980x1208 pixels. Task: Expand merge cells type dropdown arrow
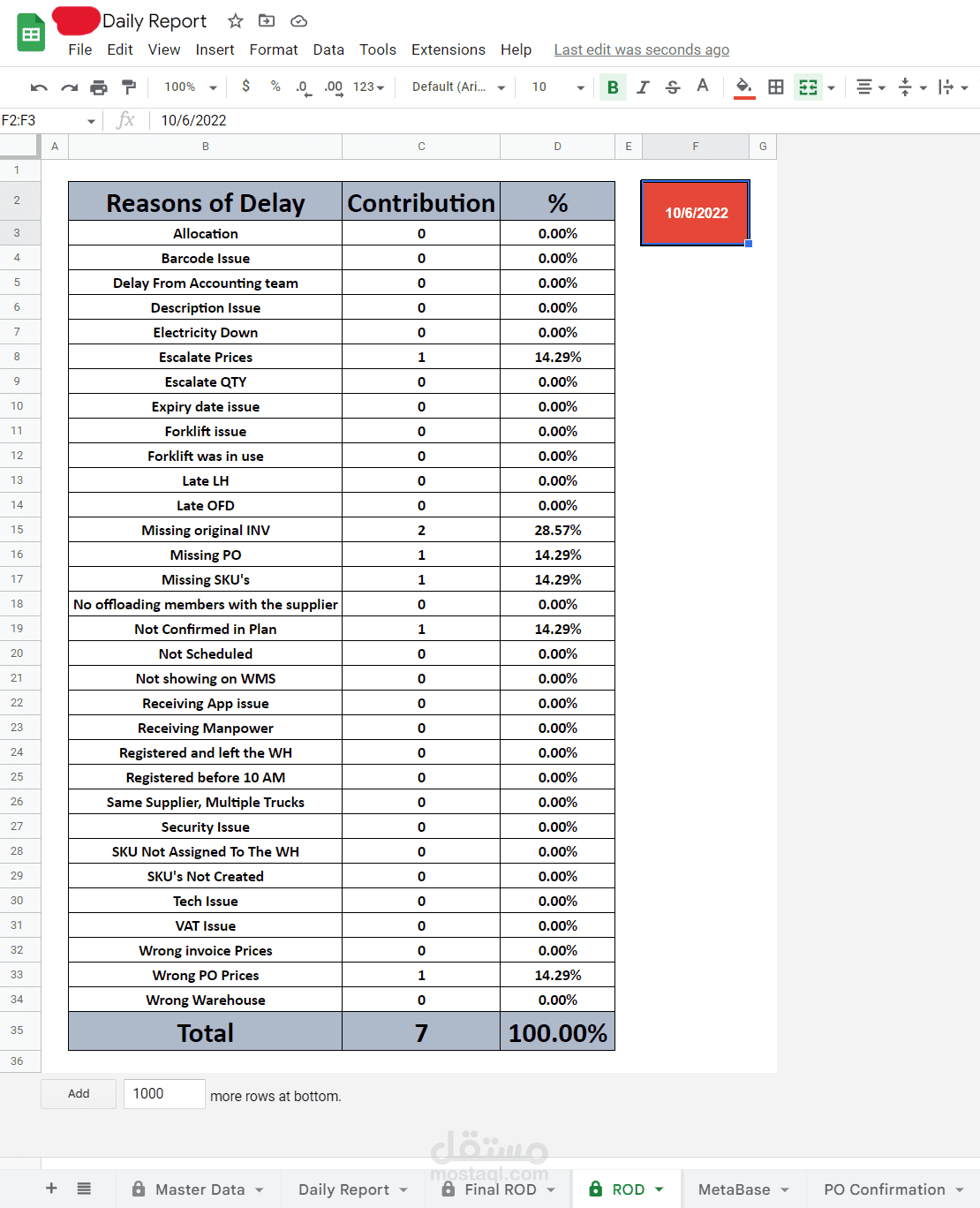tap(831, 88)
